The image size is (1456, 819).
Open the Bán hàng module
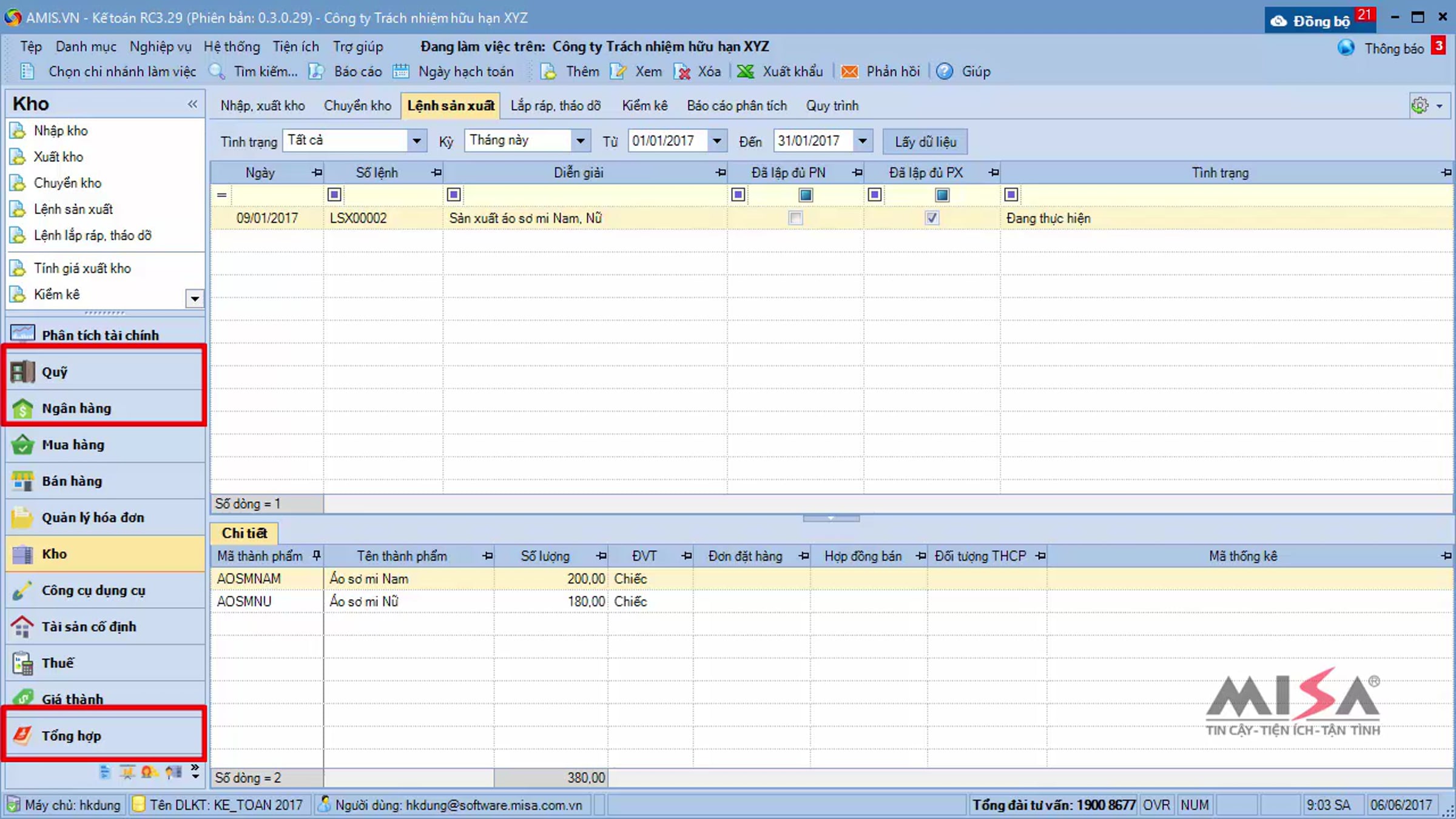[x=104, y=481]
